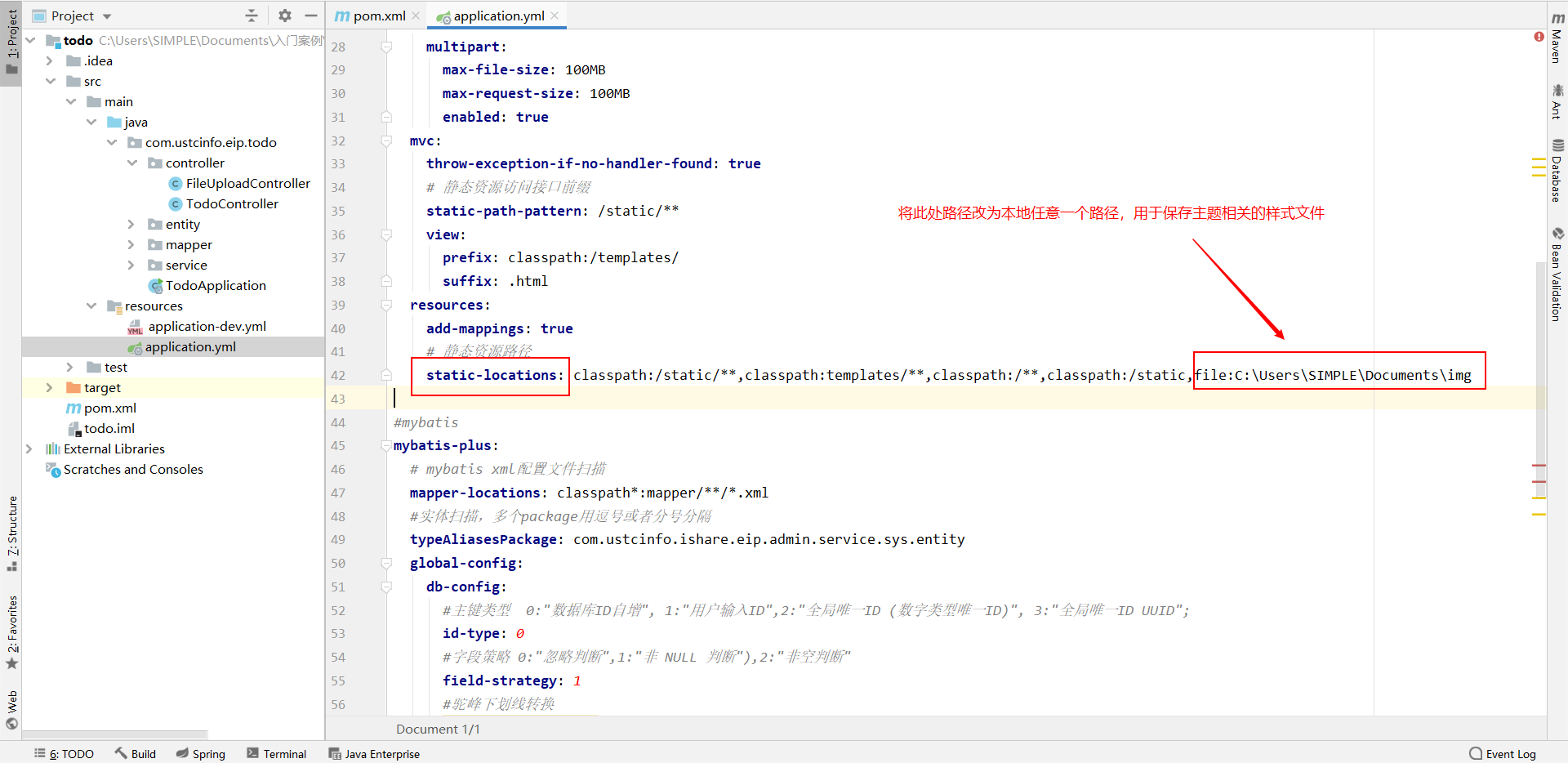Viewport: 1568px width, 763px height.
Task: Click the Document 1/1 breadcrumb
Action: click(x=438, y=729)
